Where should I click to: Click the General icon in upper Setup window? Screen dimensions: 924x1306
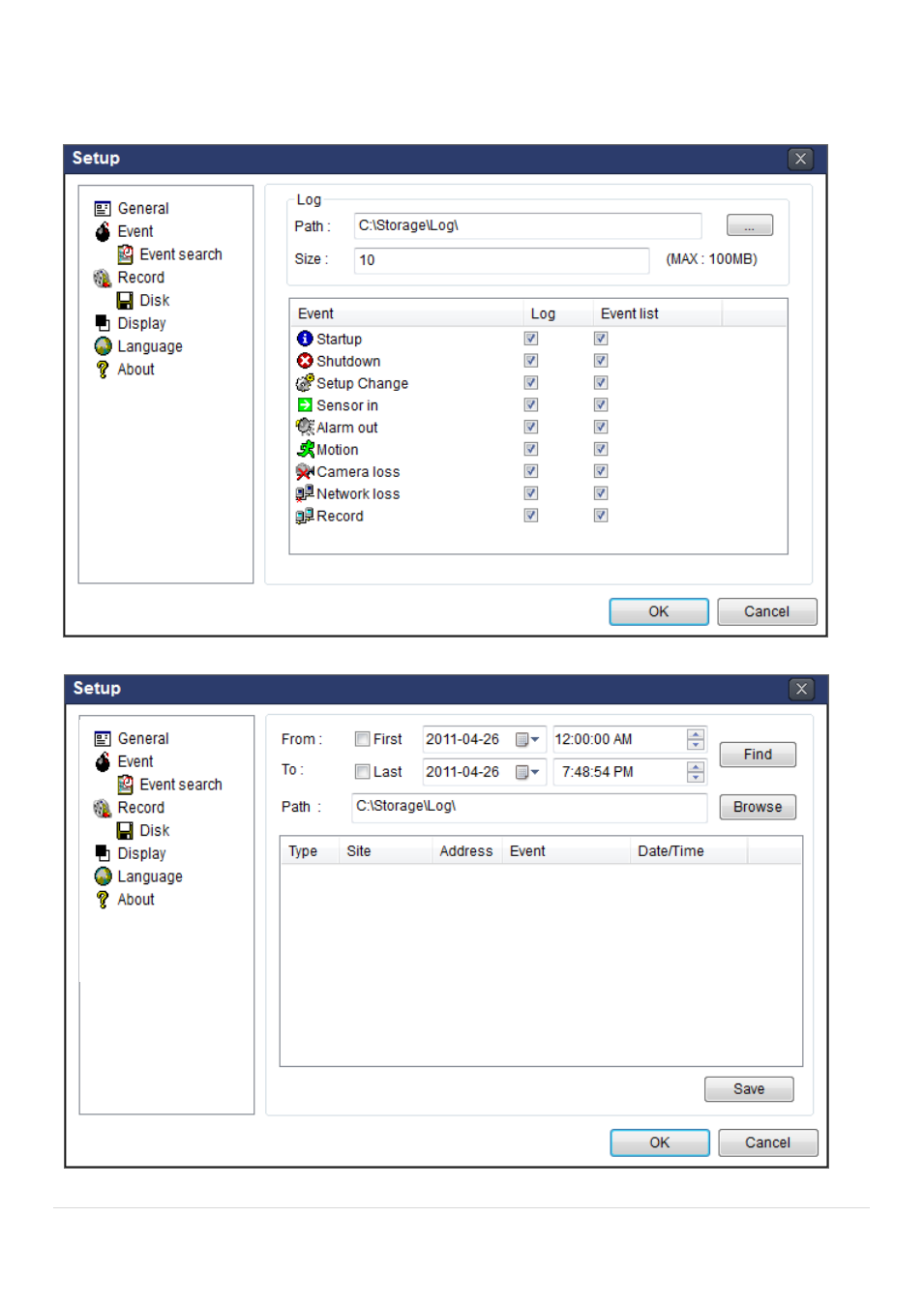(x=103, y=209)
